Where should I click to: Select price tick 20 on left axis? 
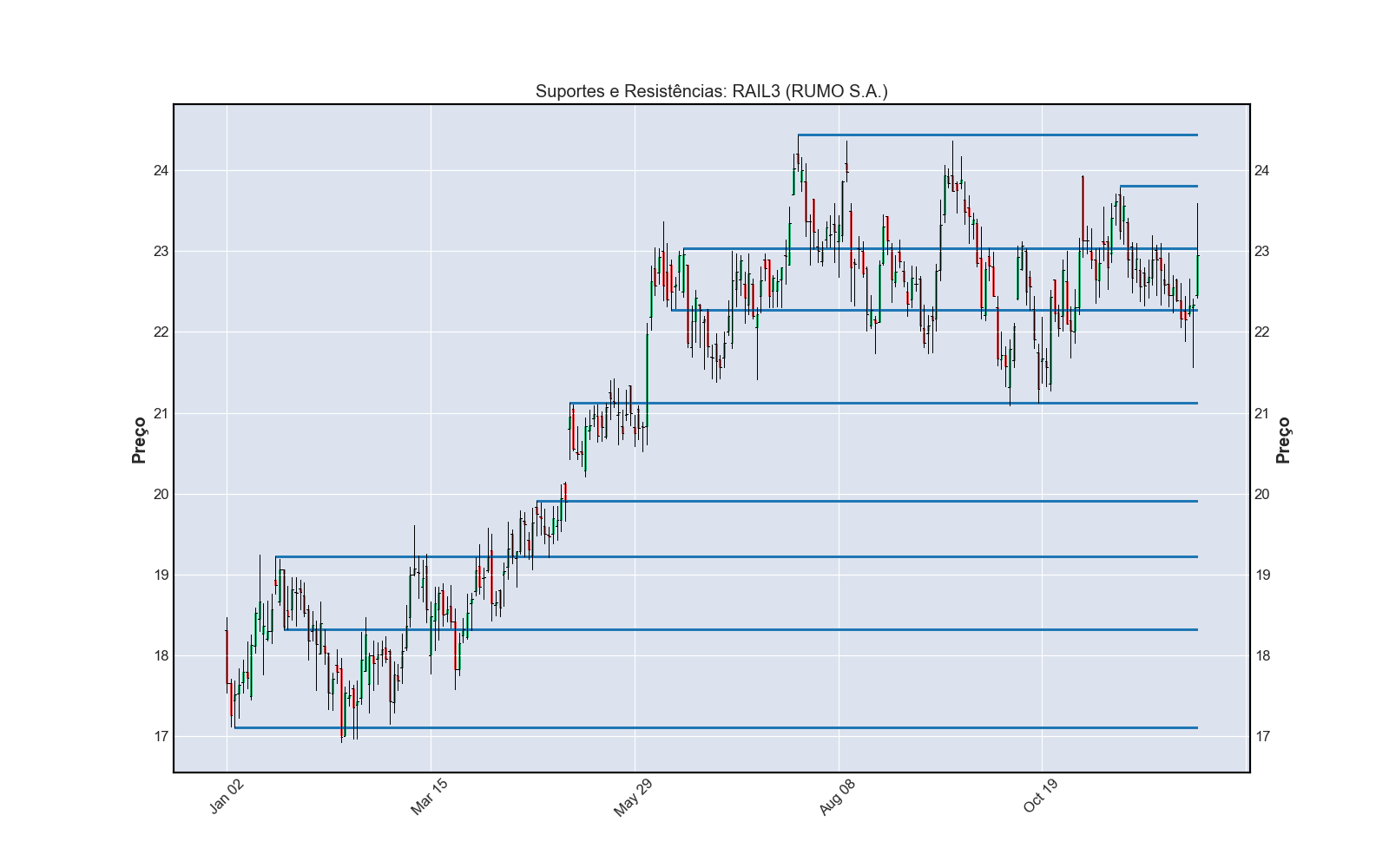point(161,495)
